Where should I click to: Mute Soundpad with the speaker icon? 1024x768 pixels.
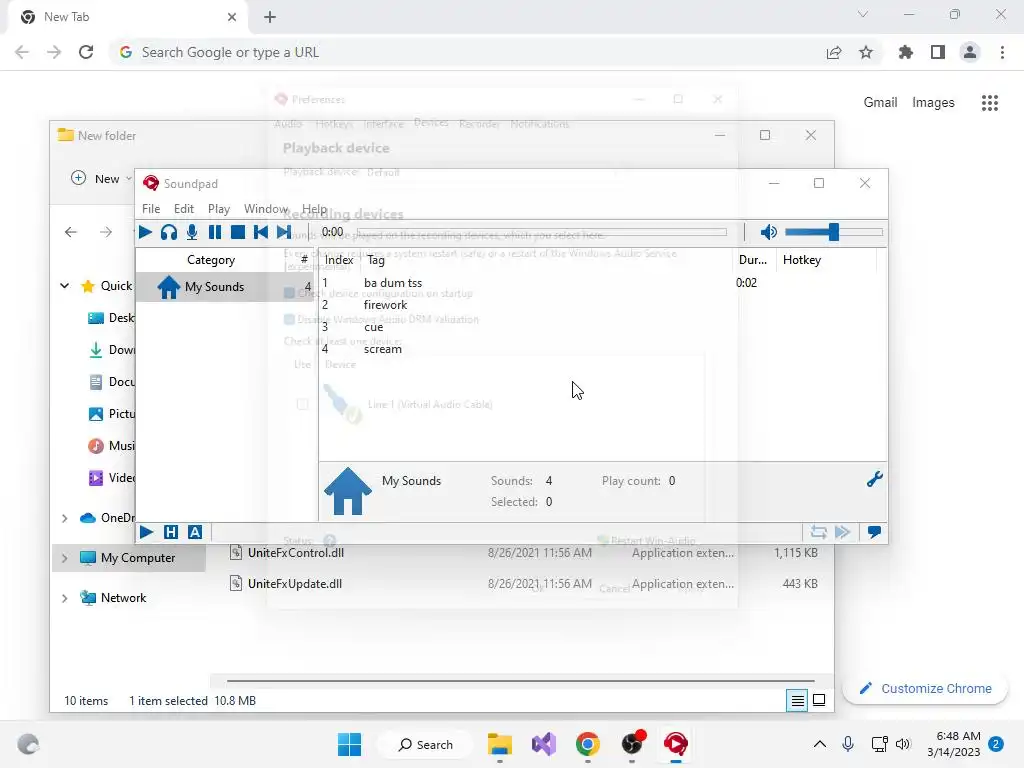pos(769,232)
